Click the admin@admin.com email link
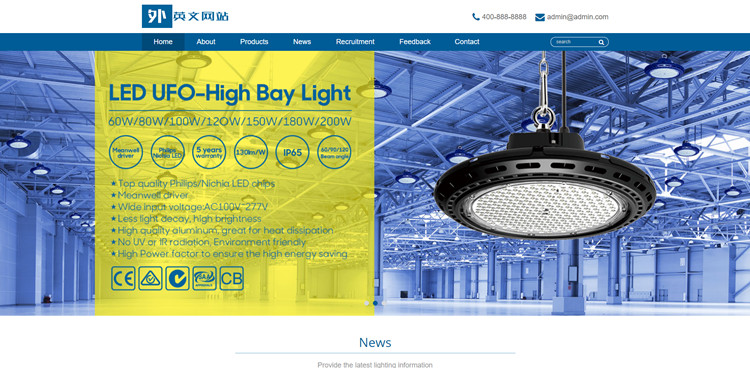The width and height of the screenshot is (750, 368). pyautogui.click(x=578, y=17)
